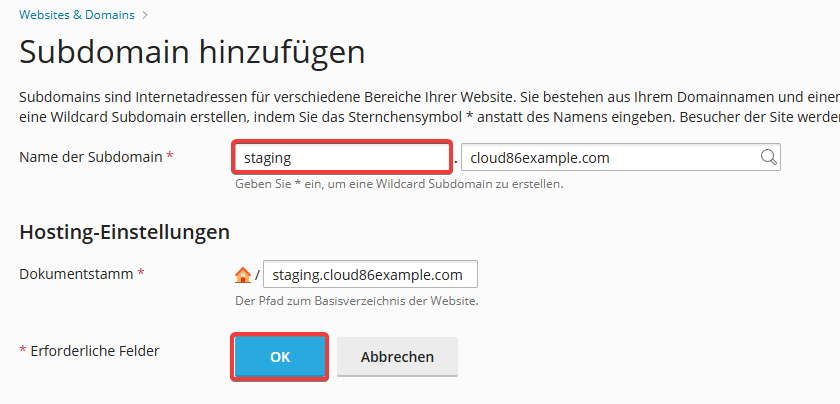
Task: Click the slash separator after house icon
Action: [x=257, y=275]
